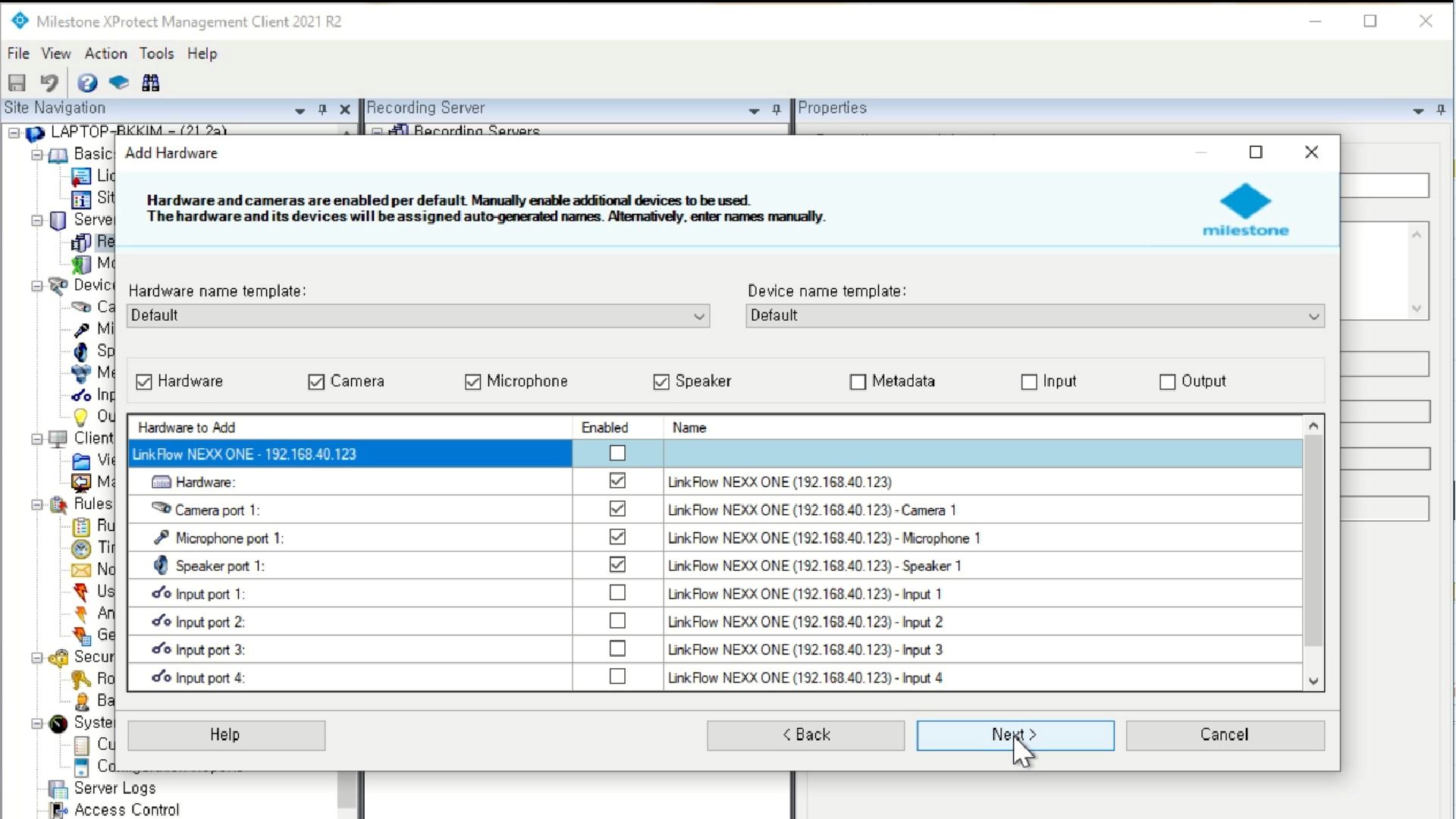The height and width of the screenshot is (819, 1456).
Task: Select the Output lightbulb icon in Site Navigation
Action: [81, 416]
